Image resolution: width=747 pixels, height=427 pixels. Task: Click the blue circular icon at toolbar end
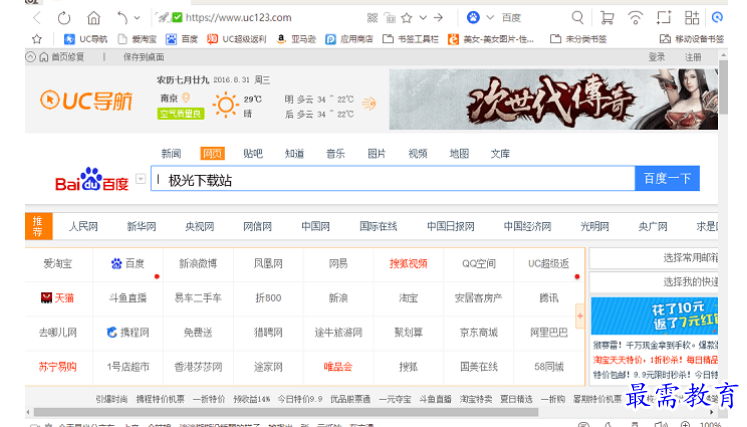click(x=717, y=18)
